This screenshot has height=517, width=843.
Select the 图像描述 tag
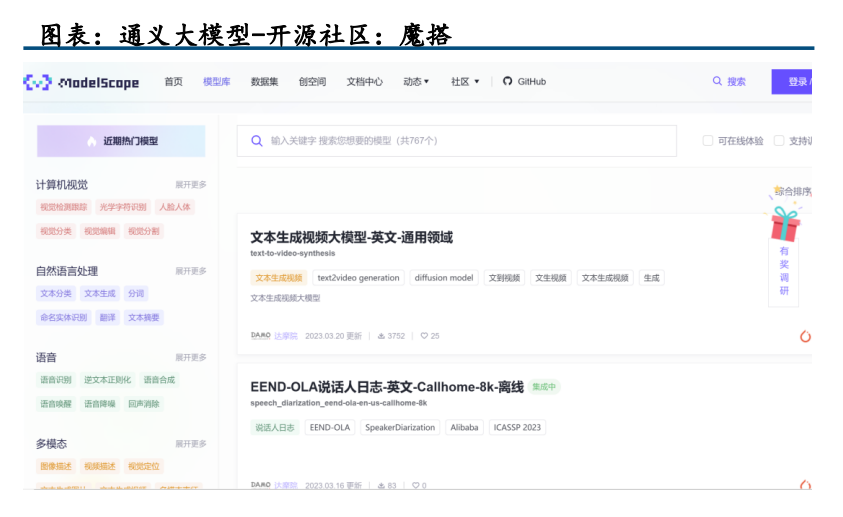tap(56, 466)
